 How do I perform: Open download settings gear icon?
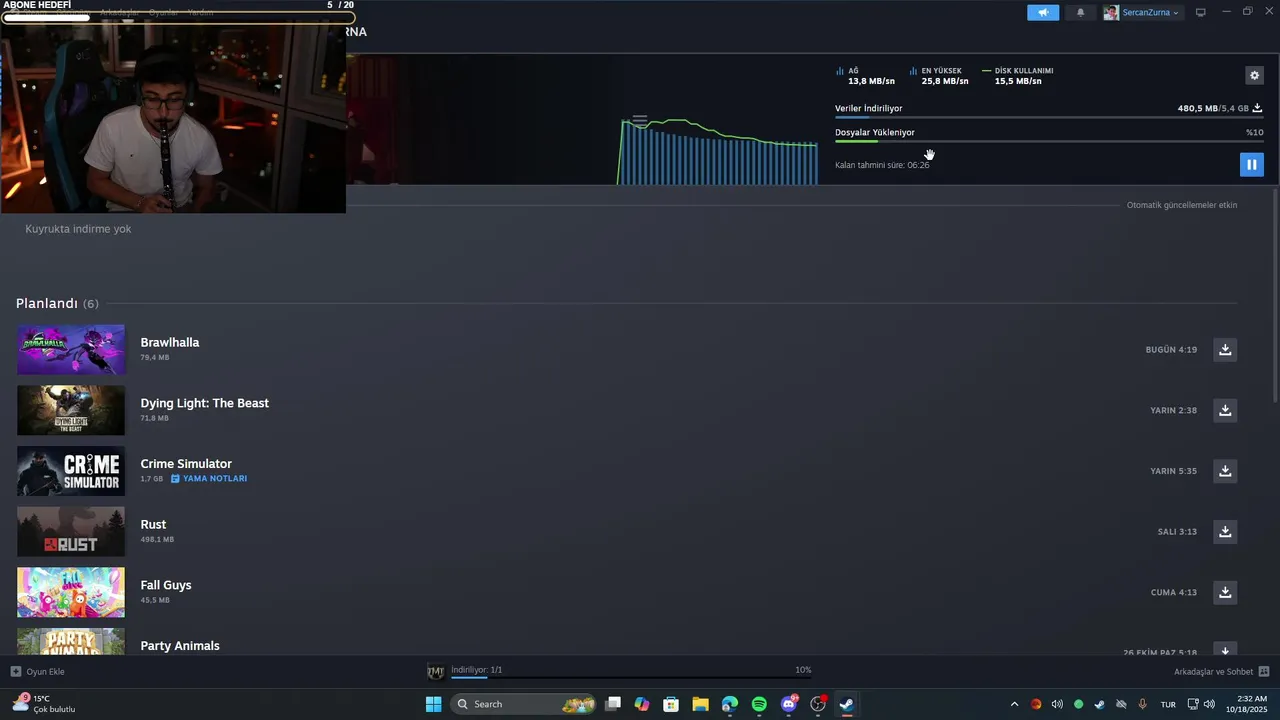(x=1254, y=75)
